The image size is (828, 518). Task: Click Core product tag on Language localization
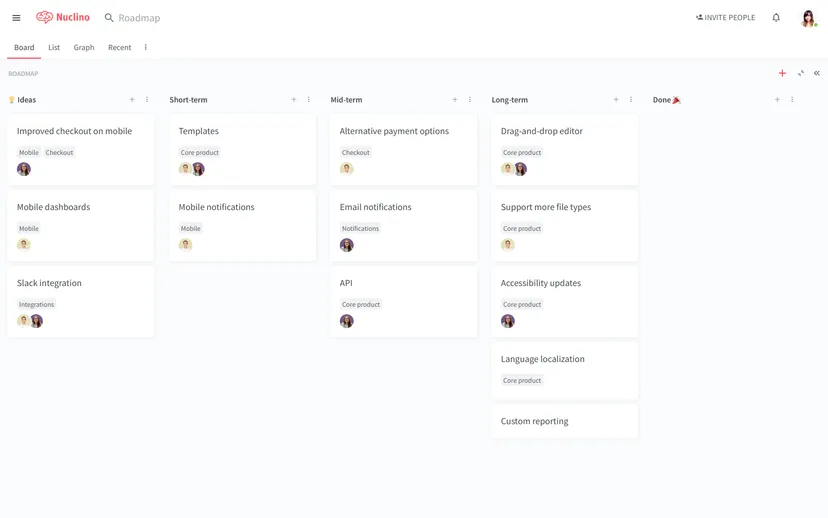pos(522,381)
